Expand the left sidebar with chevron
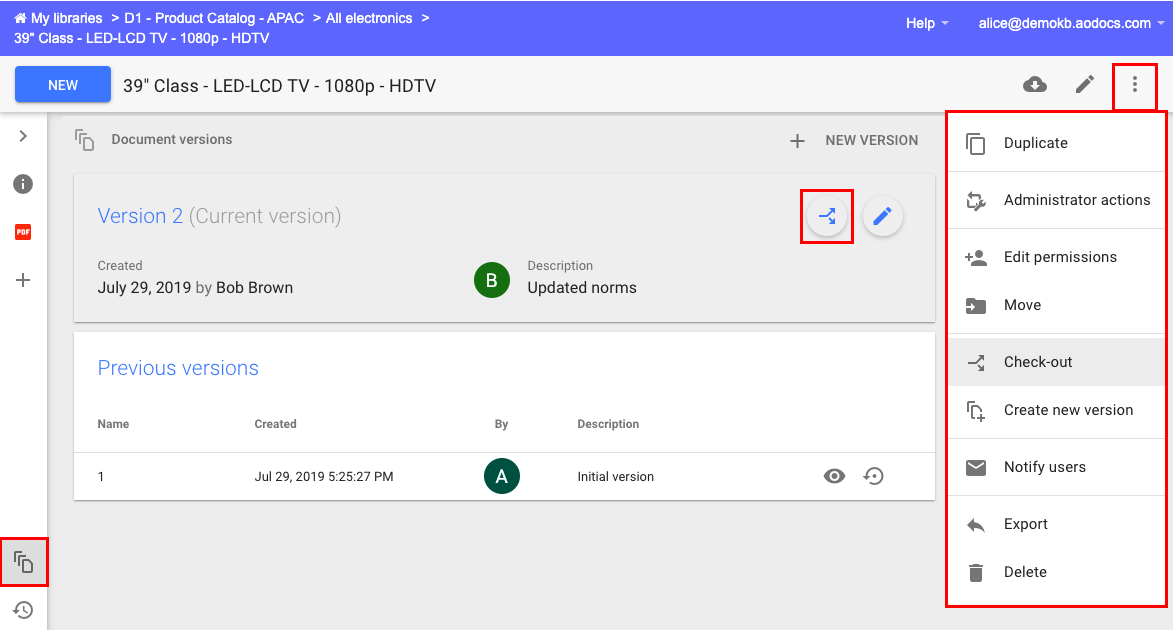1173x630 pixels. coord(23,136)
